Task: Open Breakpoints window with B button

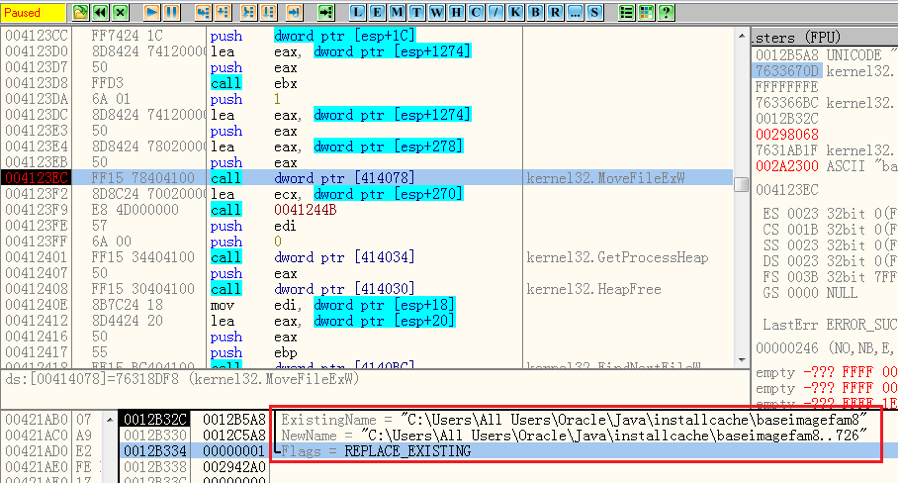Action: (x=536, y=12)
